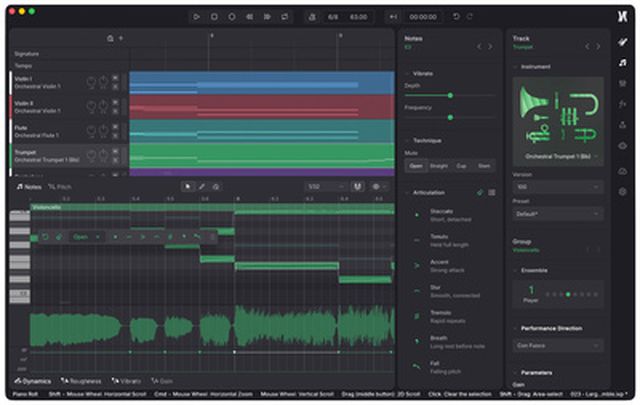Undo the last action
Viewport: 640px width, 405px height.
[x=456, y=17]
